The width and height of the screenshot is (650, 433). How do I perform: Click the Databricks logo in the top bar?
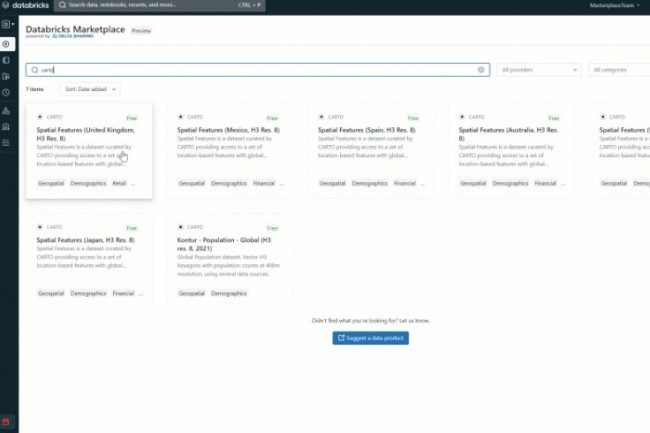tap(26, 5)
